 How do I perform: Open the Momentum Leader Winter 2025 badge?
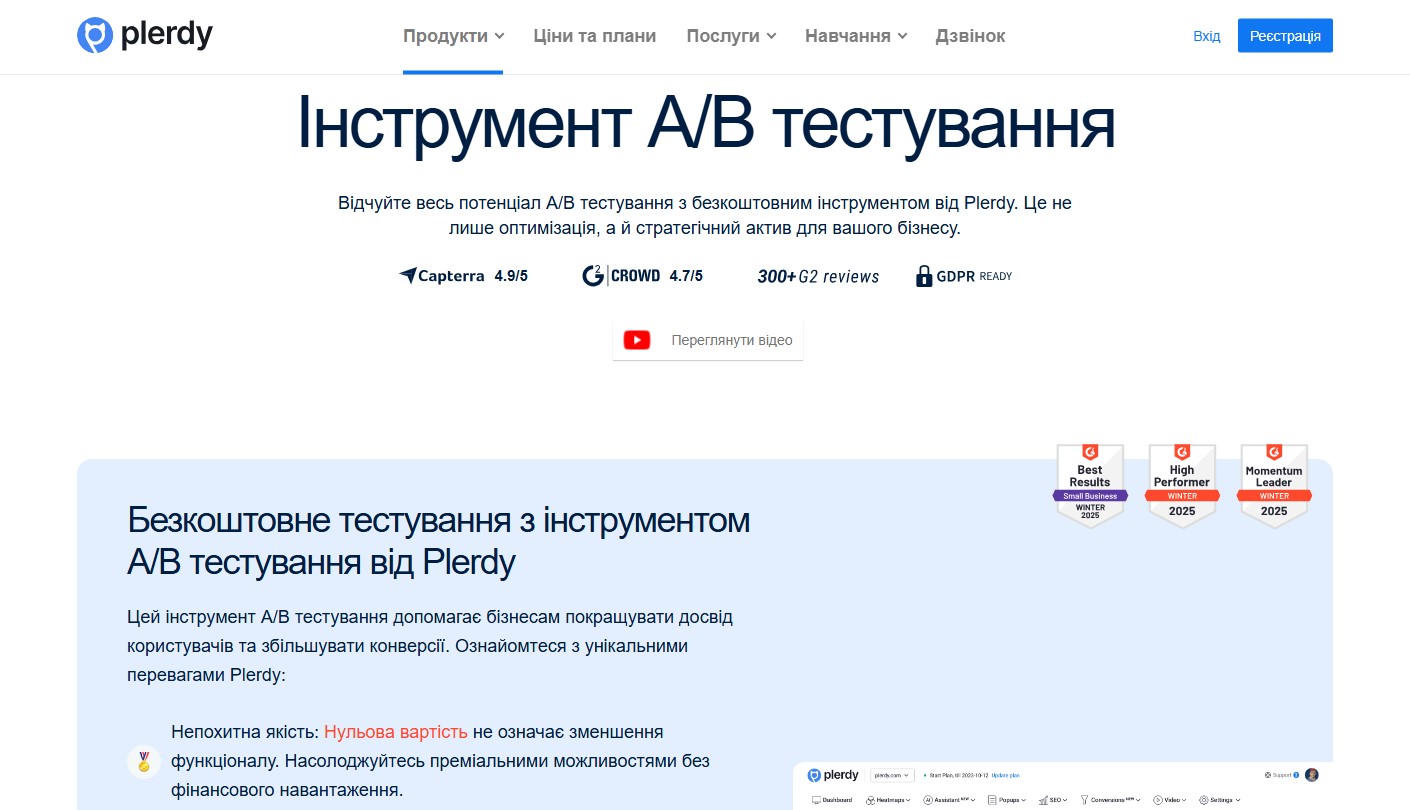(x=1274, y=486)
